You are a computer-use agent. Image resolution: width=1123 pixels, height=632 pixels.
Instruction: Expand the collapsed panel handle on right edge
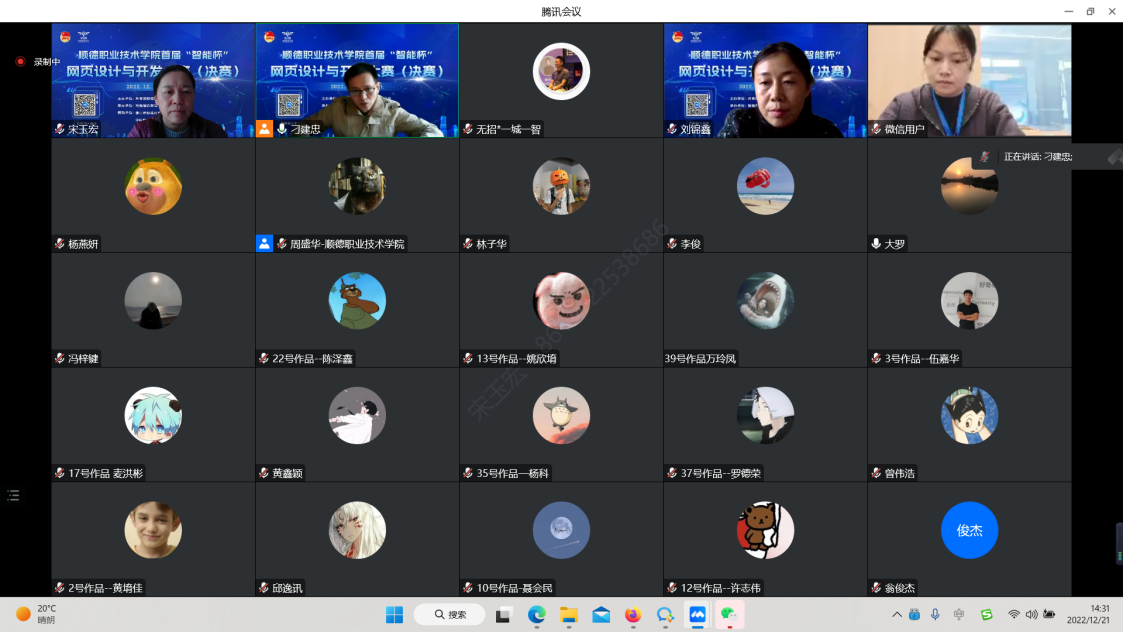pyautogui.click(x=1118, y=543)
